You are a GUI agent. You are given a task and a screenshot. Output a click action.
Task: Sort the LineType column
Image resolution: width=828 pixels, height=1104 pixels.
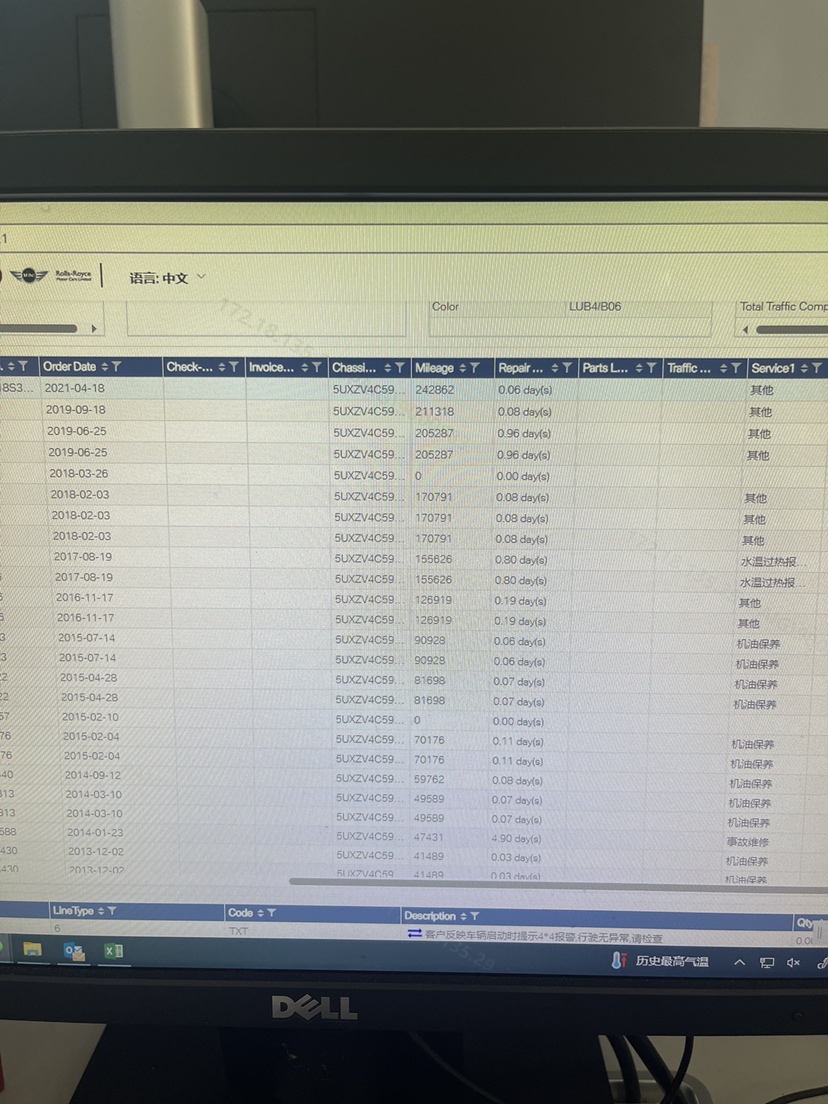click(101, 911)
